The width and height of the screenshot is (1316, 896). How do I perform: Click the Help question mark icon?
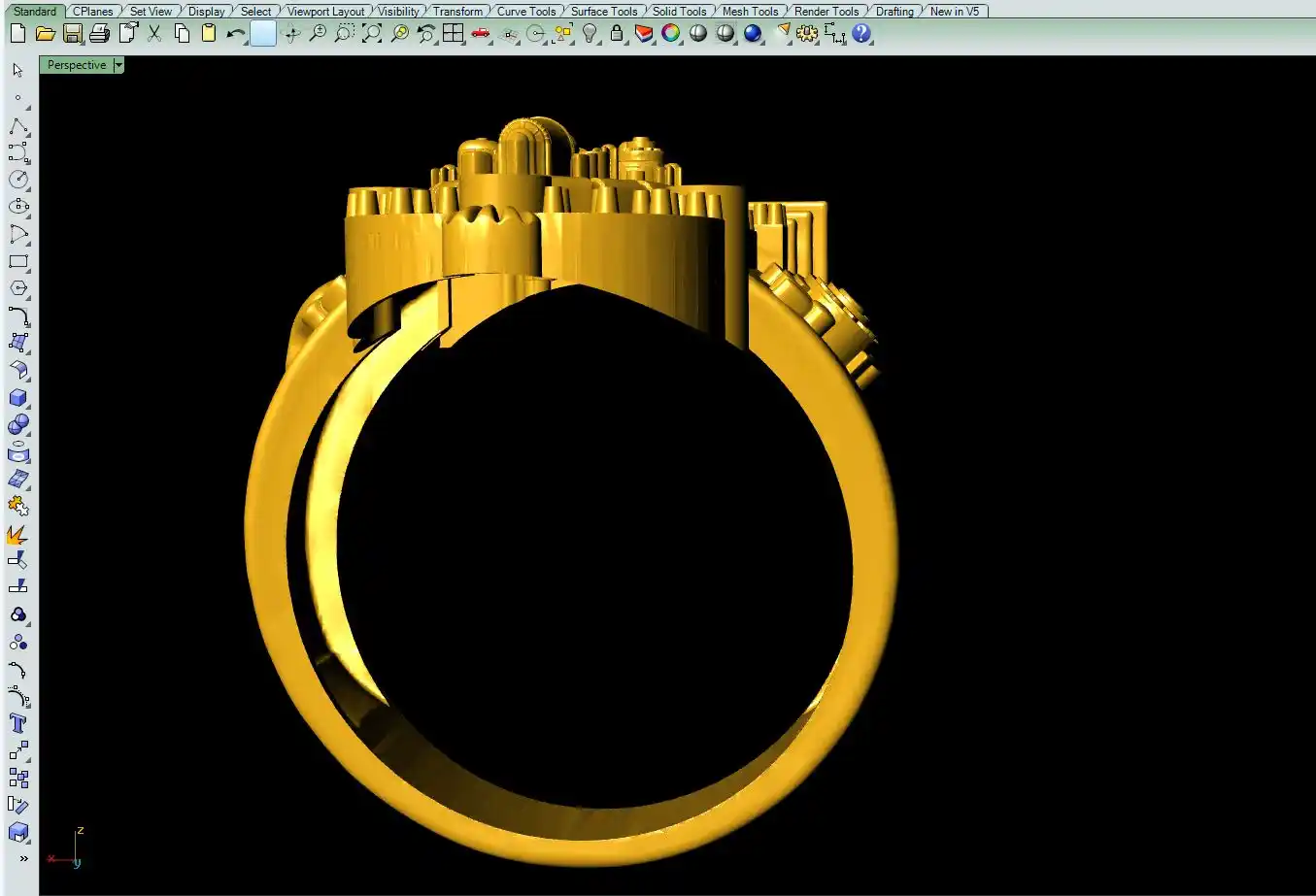(861, 34)
